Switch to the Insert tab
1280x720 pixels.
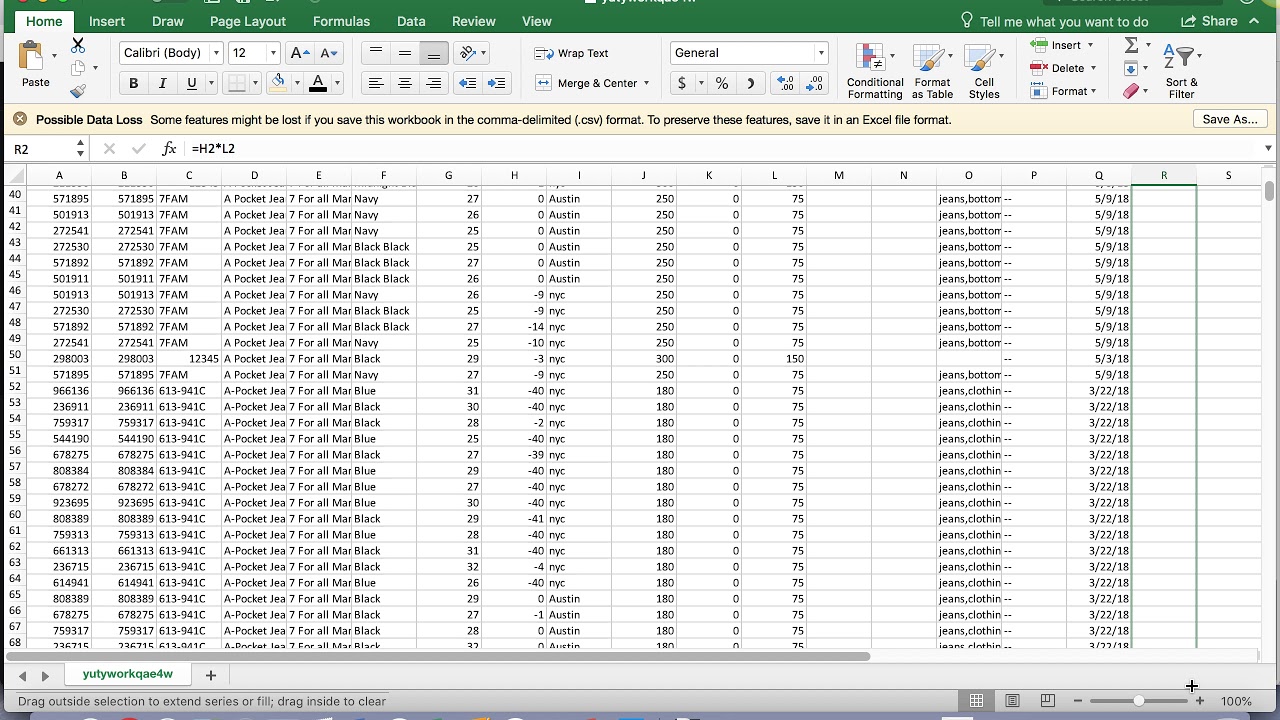pyautogui.click(x=107, y=21)
